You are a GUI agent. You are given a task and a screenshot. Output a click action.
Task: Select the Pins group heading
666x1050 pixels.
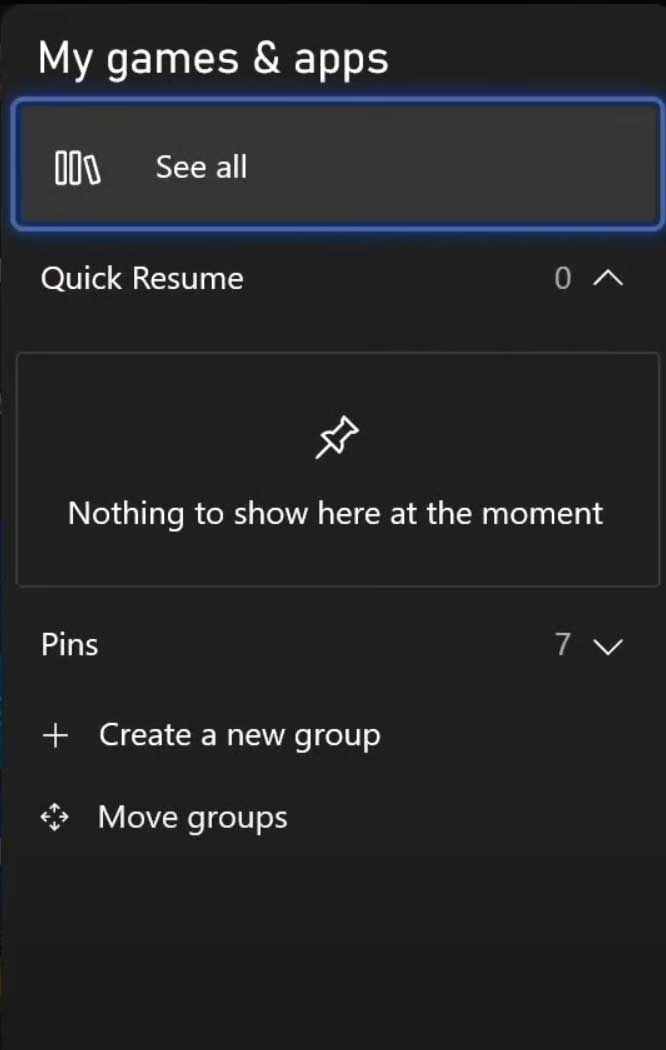70,645
